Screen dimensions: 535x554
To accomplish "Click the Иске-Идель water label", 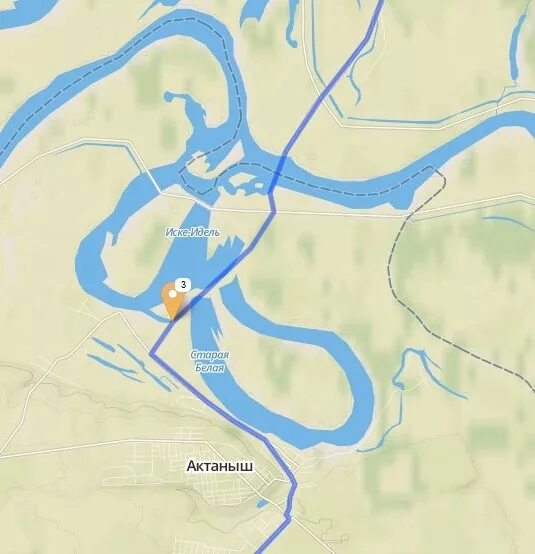I will point(193,232).
